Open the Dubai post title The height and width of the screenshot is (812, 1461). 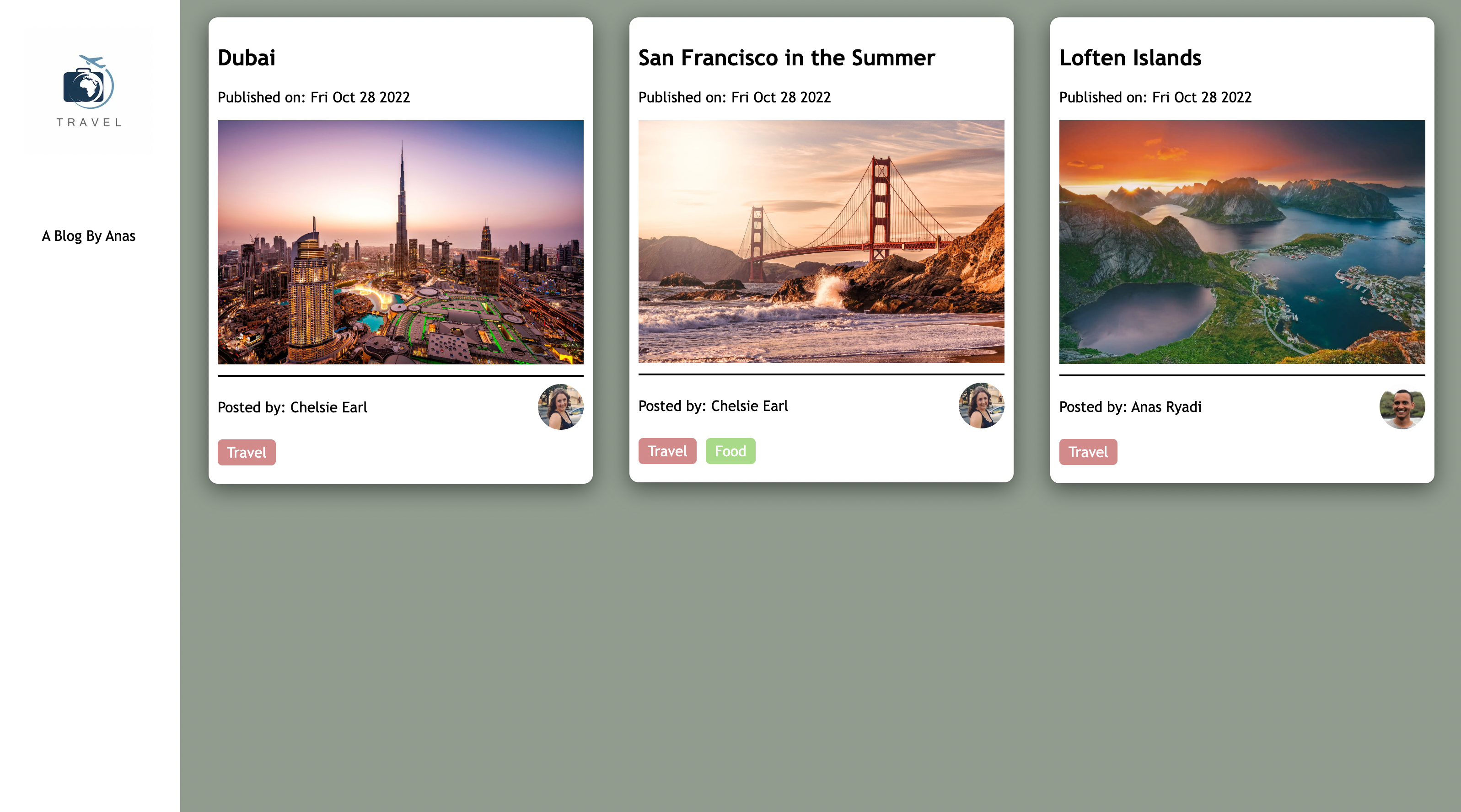click(247, 58)
